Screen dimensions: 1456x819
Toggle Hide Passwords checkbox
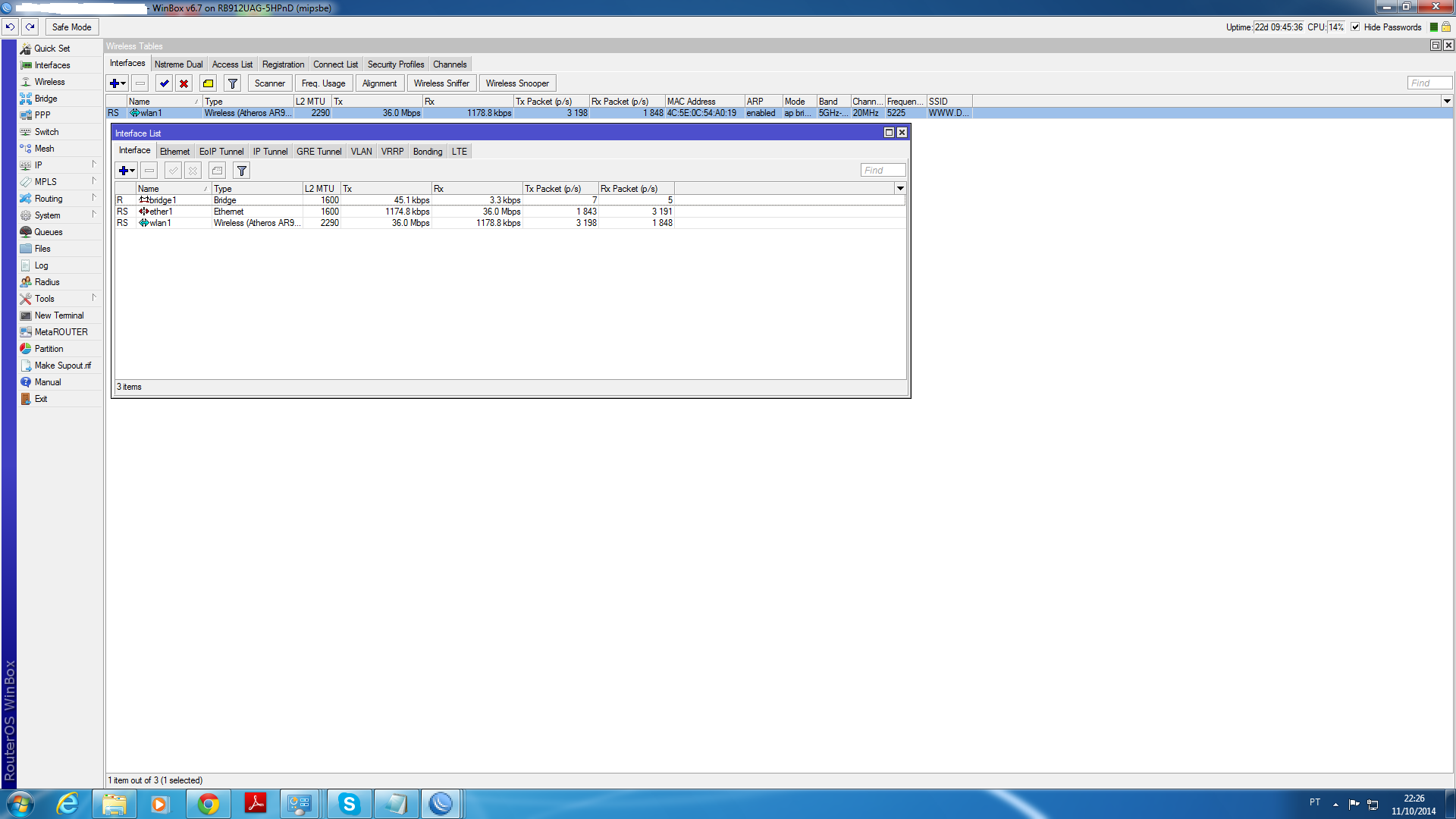point(1356,27)
